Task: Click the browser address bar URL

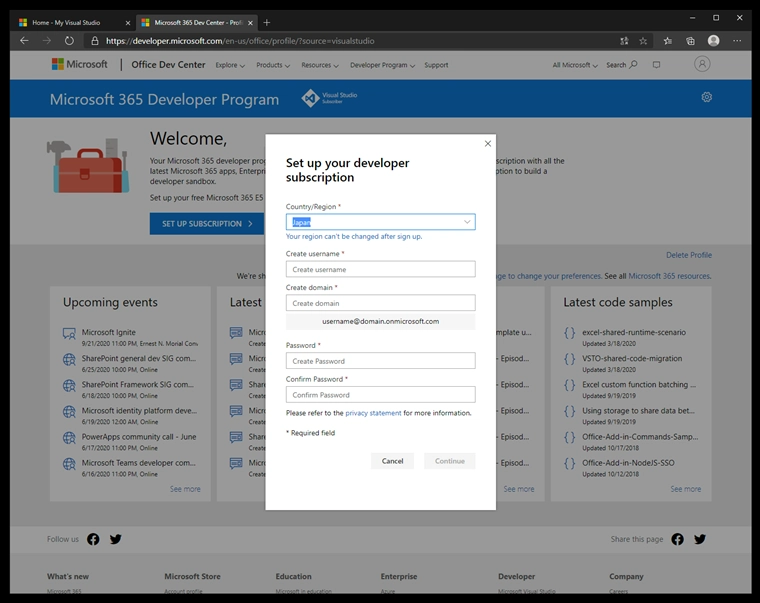Action: tap(240, 41)
